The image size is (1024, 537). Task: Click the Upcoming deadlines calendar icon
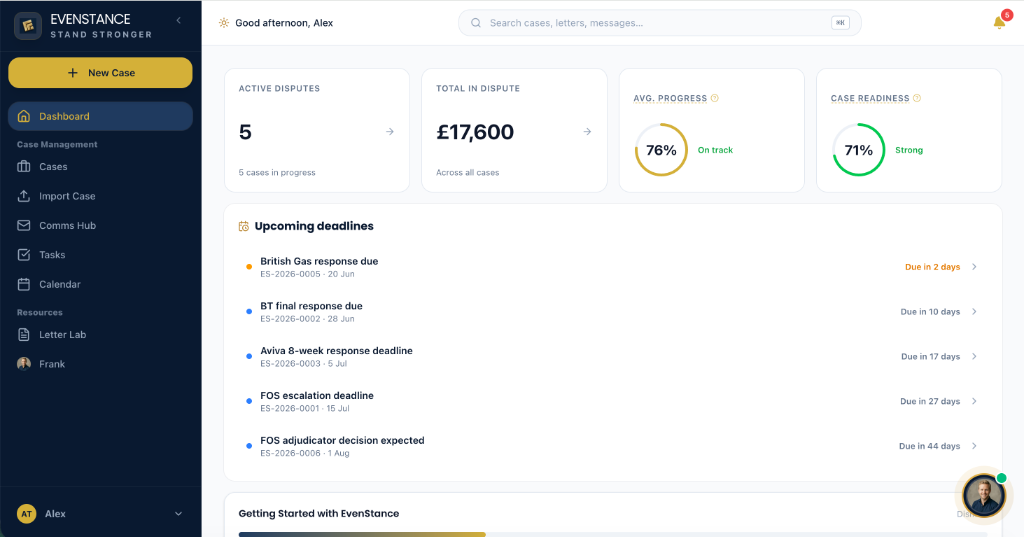[244, 227]
